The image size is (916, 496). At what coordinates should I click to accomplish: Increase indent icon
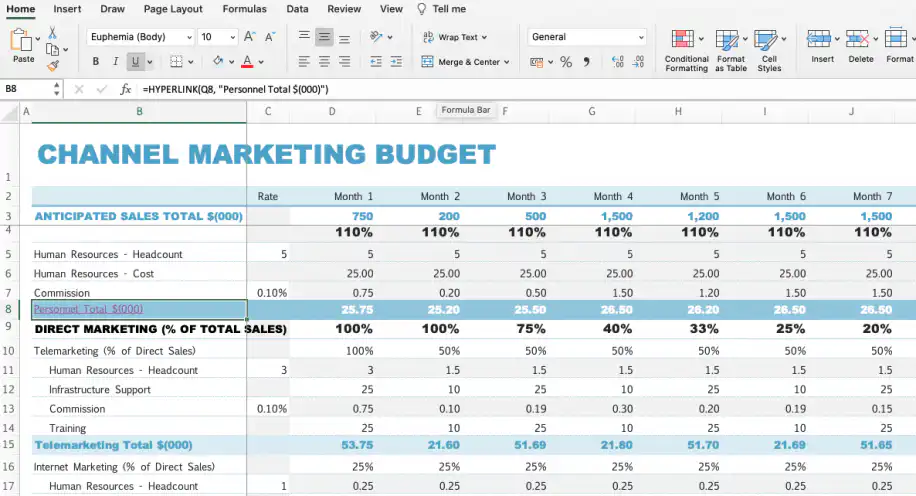point(396,61)
